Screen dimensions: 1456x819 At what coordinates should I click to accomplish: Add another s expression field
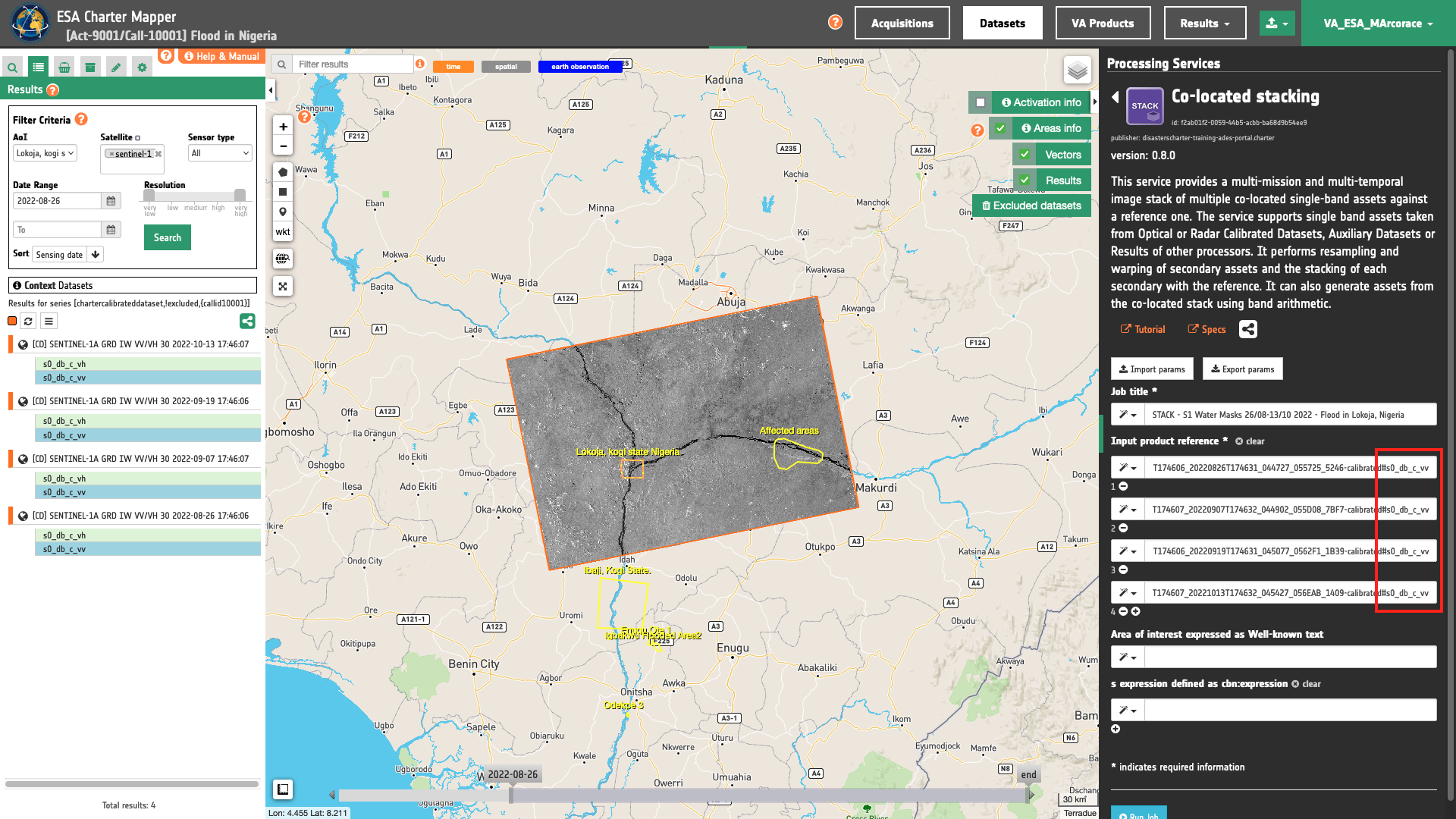click(1116, 729)
